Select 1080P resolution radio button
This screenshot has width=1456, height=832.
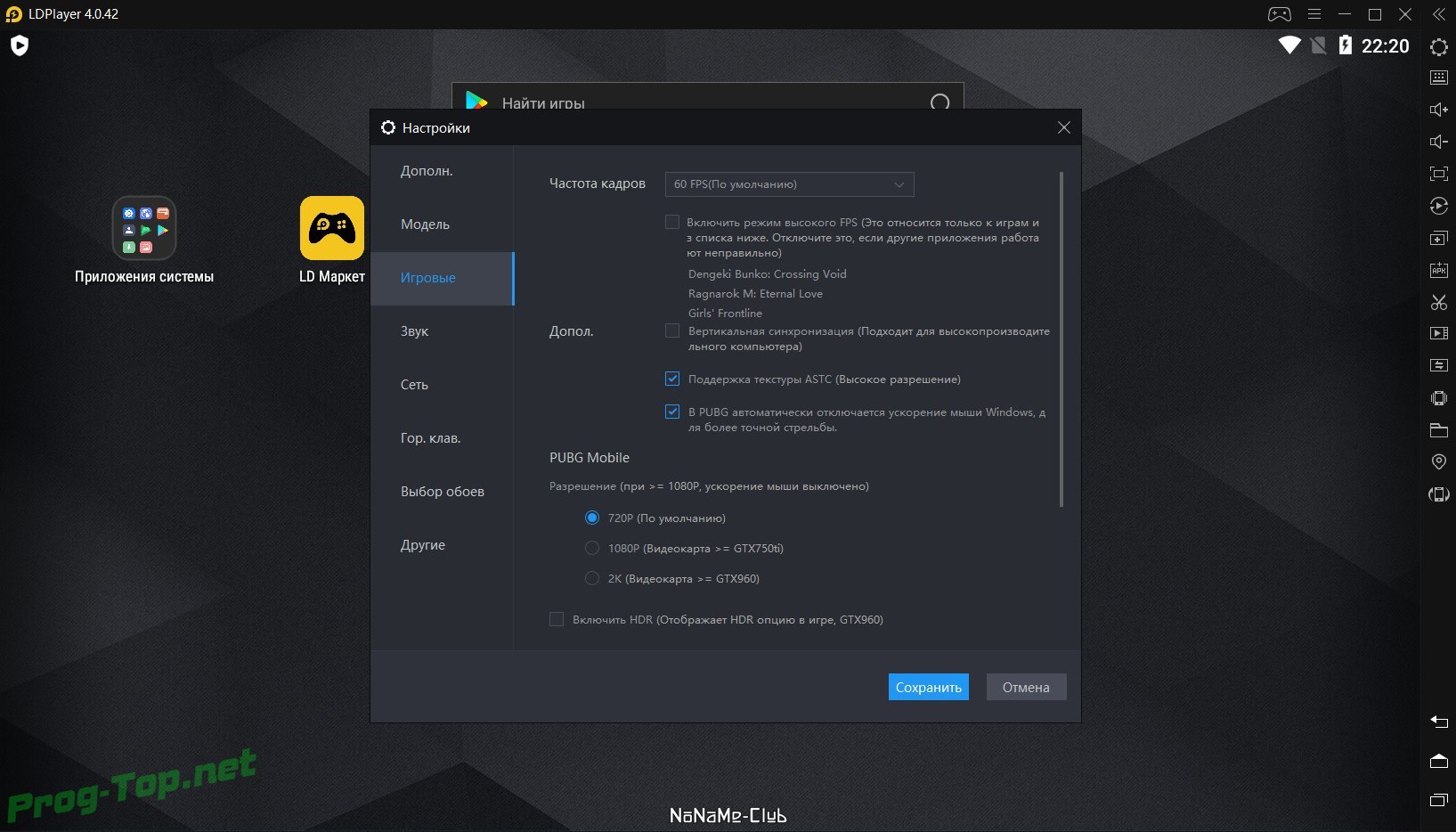592,548
